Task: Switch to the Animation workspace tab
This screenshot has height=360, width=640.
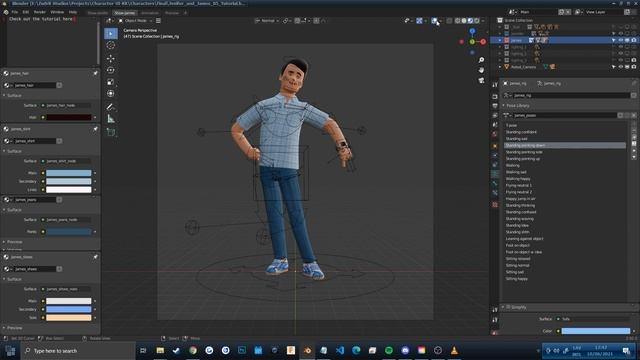Action: click(150, 13)
